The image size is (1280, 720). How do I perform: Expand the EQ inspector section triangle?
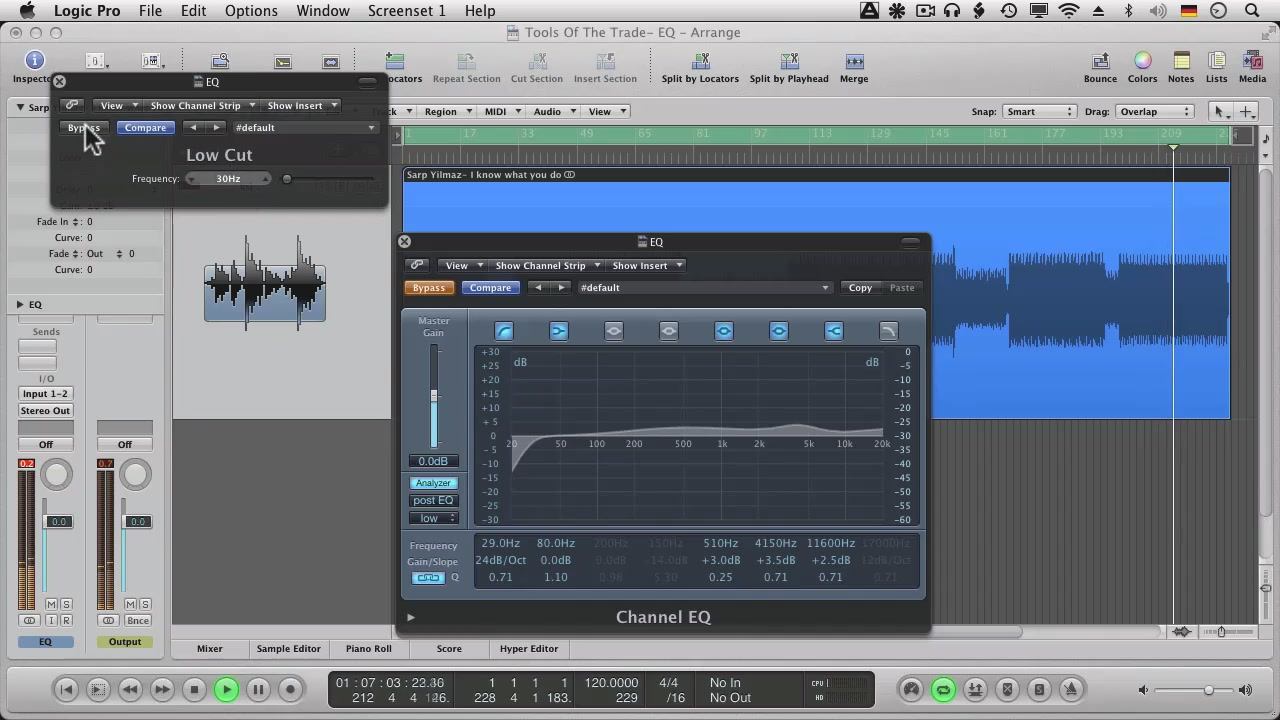pos(20,304)
